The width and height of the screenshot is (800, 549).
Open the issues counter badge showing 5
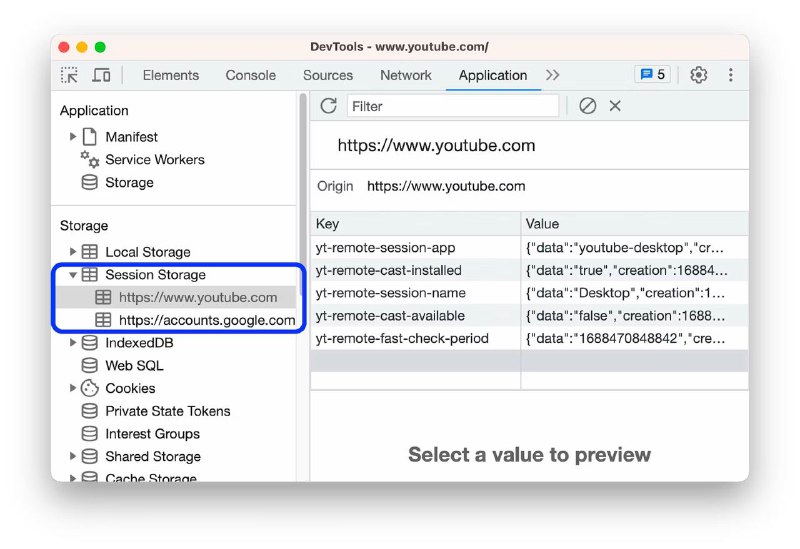653,74
